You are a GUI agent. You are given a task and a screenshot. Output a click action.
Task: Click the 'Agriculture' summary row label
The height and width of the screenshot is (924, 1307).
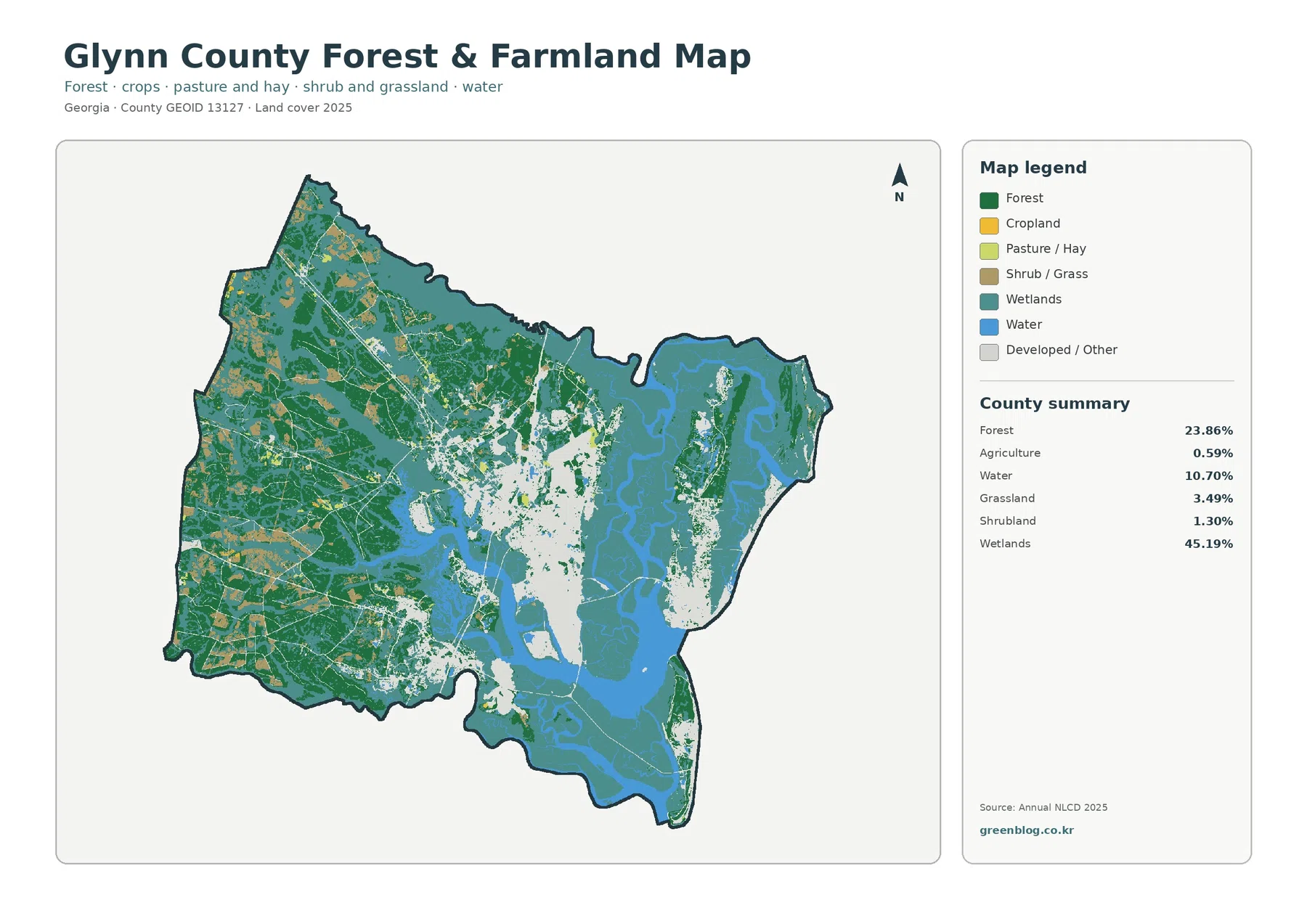pyautogui.click(x=1009, y=454)
